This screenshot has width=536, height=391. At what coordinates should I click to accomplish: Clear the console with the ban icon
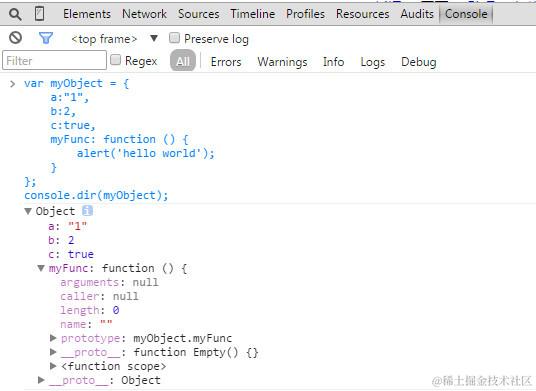click(x=15, y=38)
